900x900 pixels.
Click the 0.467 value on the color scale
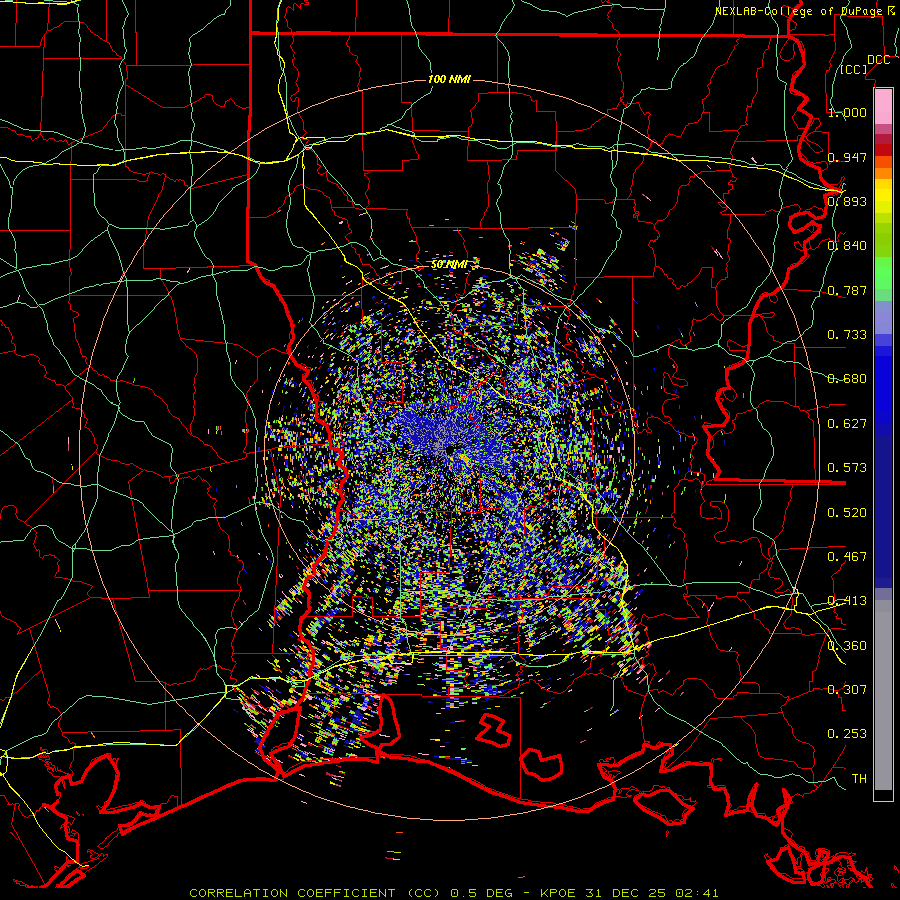pos(847,556)
